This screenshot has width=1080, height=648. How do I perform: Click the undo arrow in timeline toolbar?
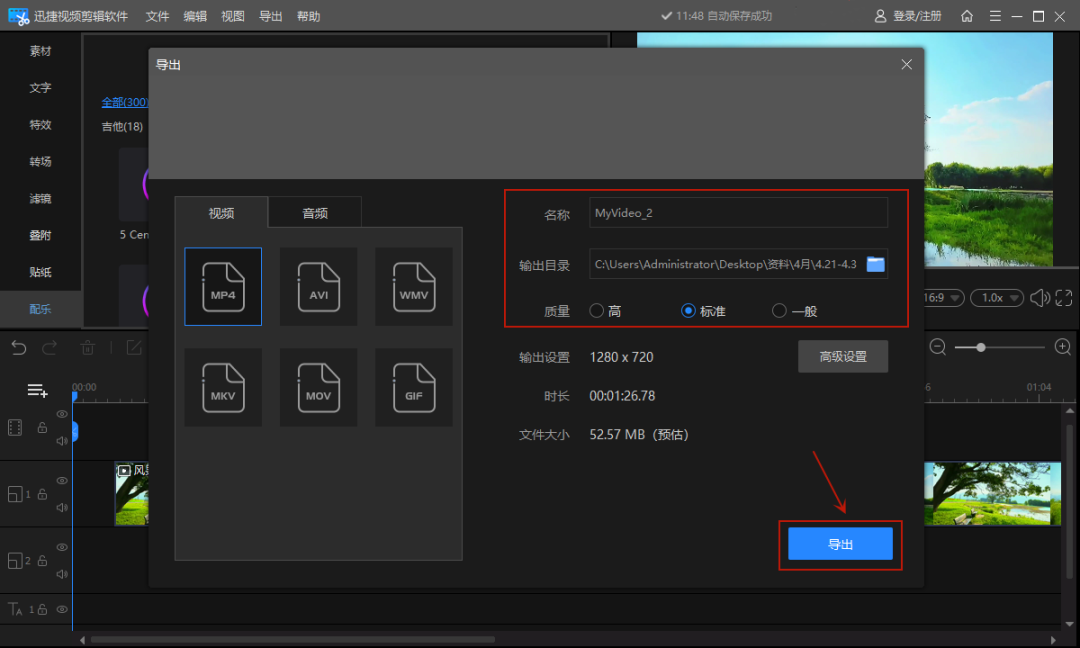pos(19,348)
